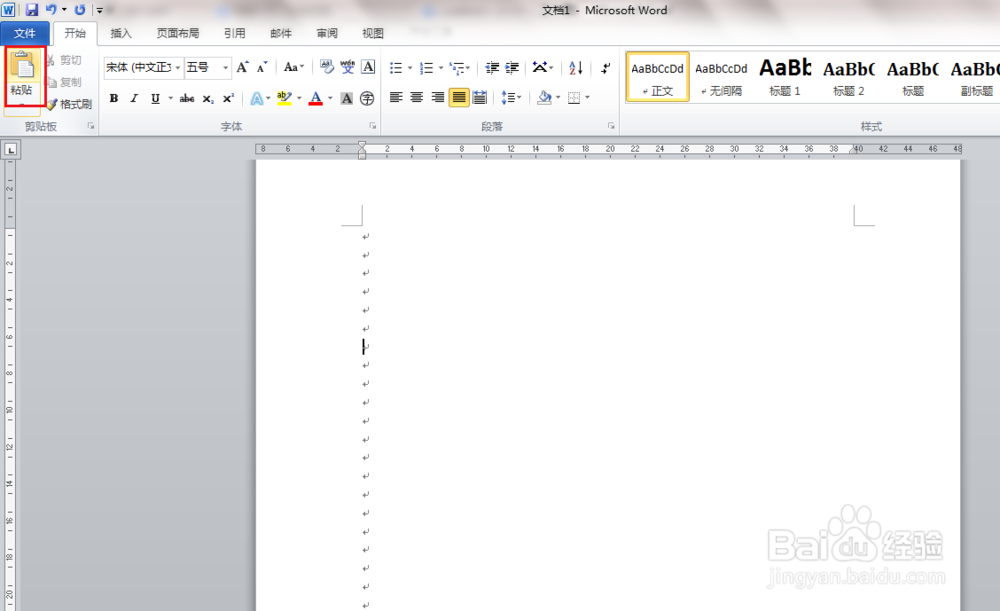Switch to the 邮件 tab
Viewport: 1000px width, 611px height.
click(x=281, y=33)
